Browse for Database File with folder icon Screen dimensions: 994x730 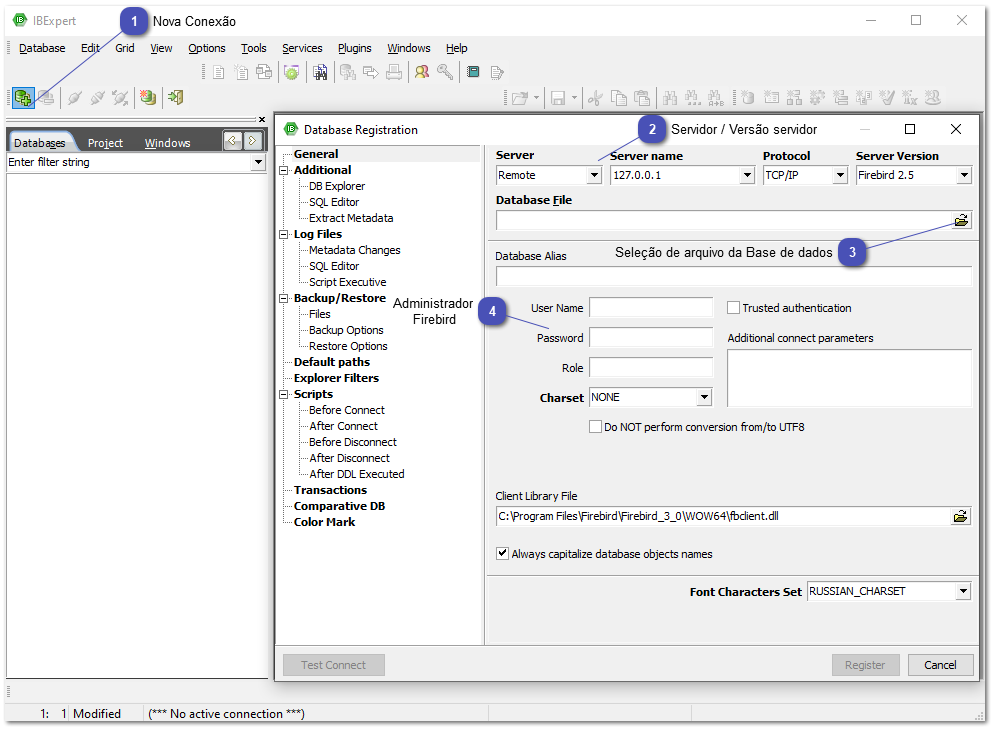coord(960,221)
